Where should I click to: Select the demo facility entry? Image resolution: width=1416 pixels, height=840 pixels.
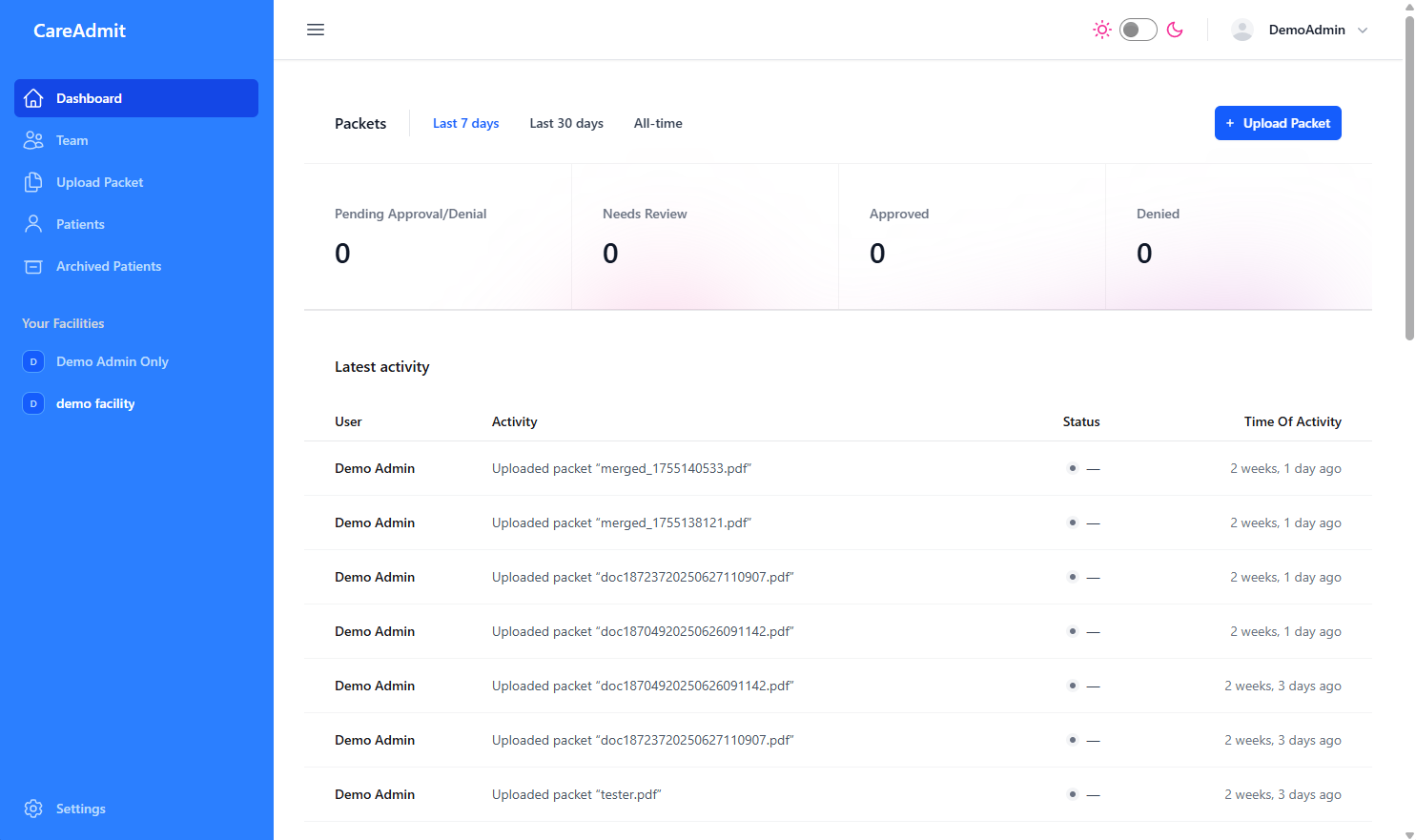tap(95, 403)
